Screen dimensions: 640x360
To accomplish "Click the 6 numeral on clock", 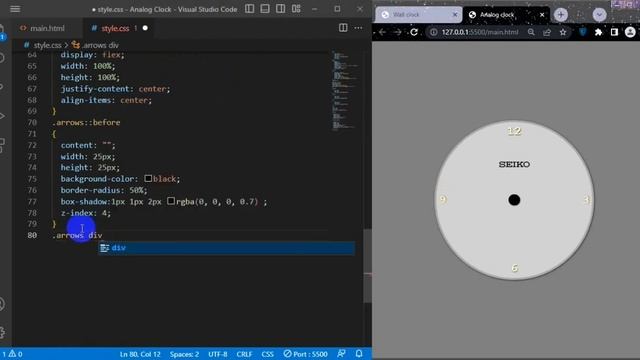I will tap(514, 268).
